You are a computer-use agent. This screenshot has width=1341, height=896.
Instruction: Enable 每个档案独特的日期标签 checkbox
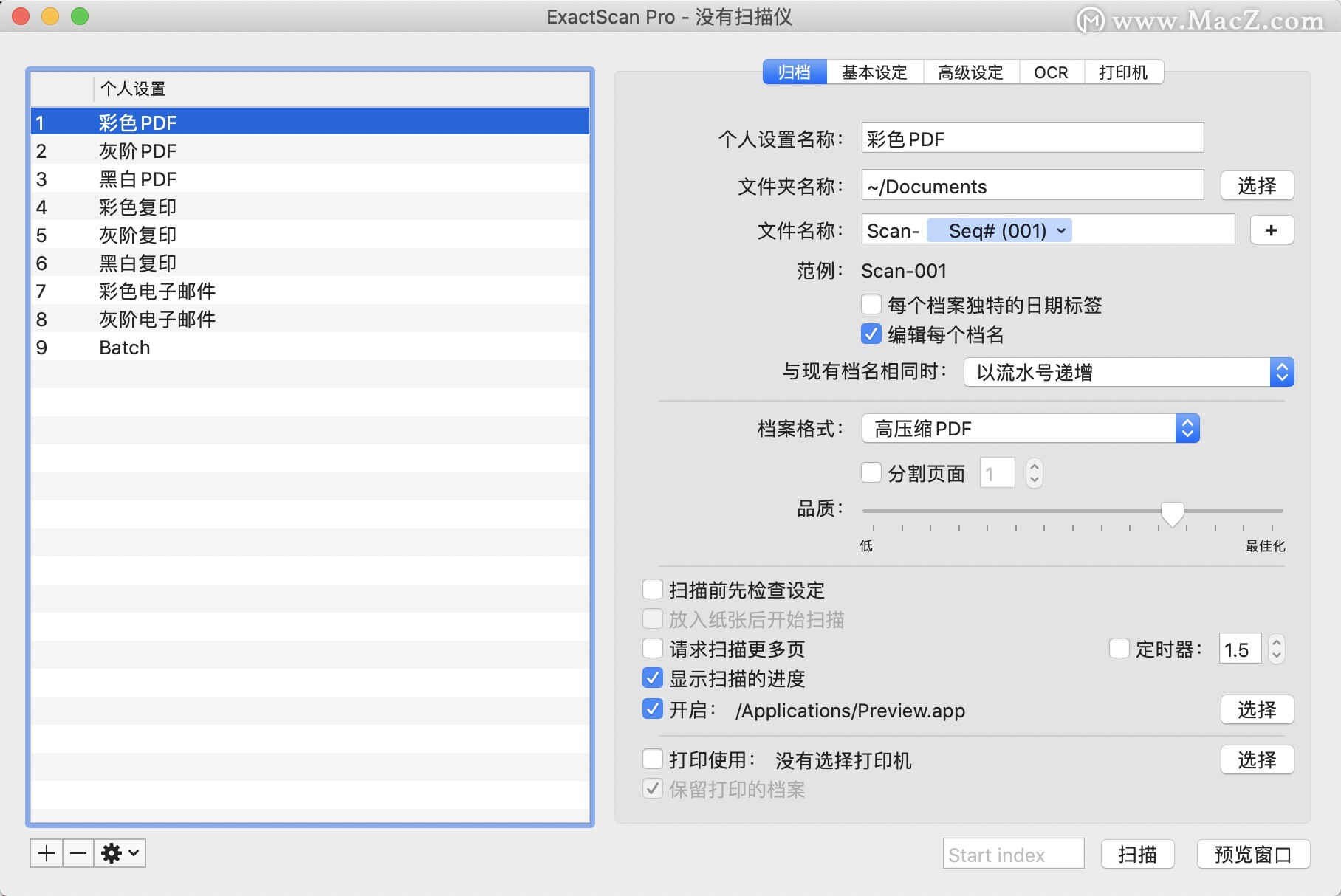click(871, 304)
